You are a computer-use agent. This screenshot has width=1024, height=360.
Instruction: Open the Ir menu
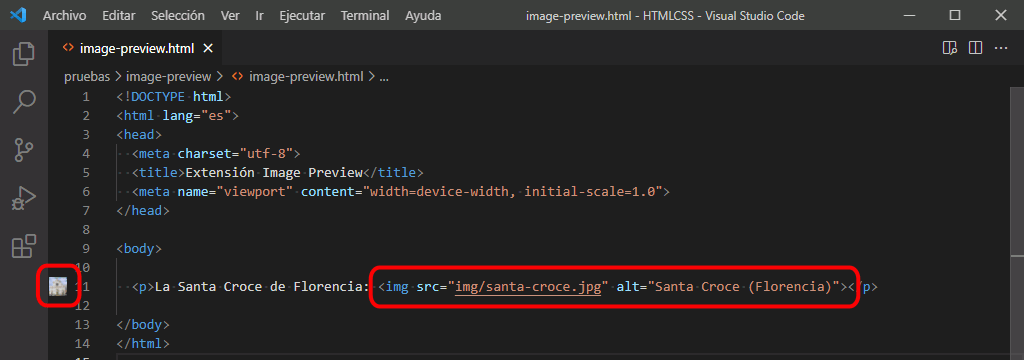tap(259, 15)
